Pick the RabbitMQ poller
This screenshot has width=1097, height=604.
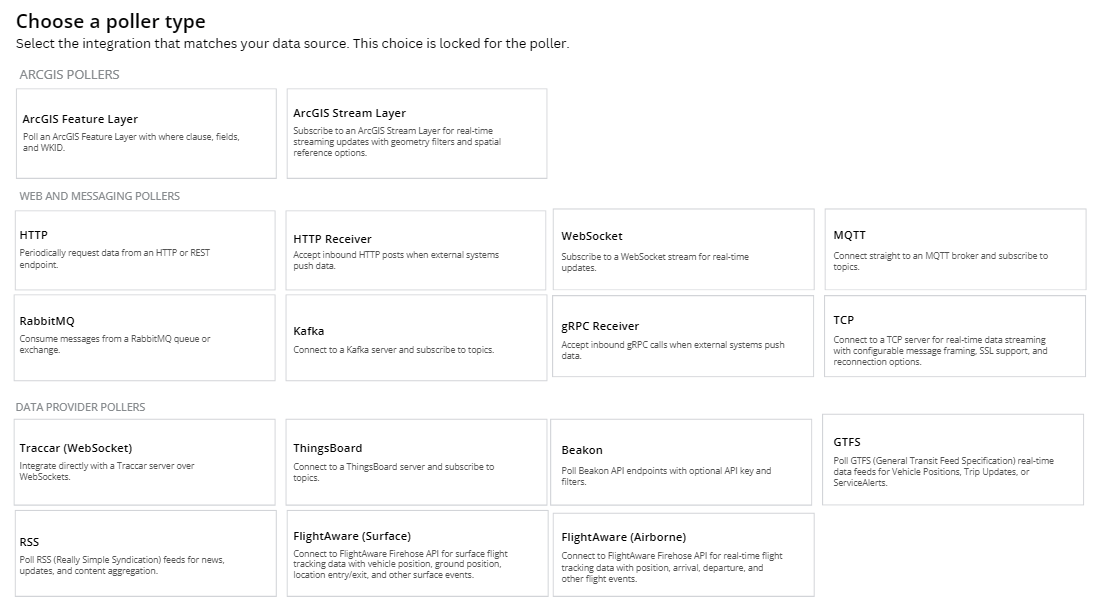(x=146, y=336)
